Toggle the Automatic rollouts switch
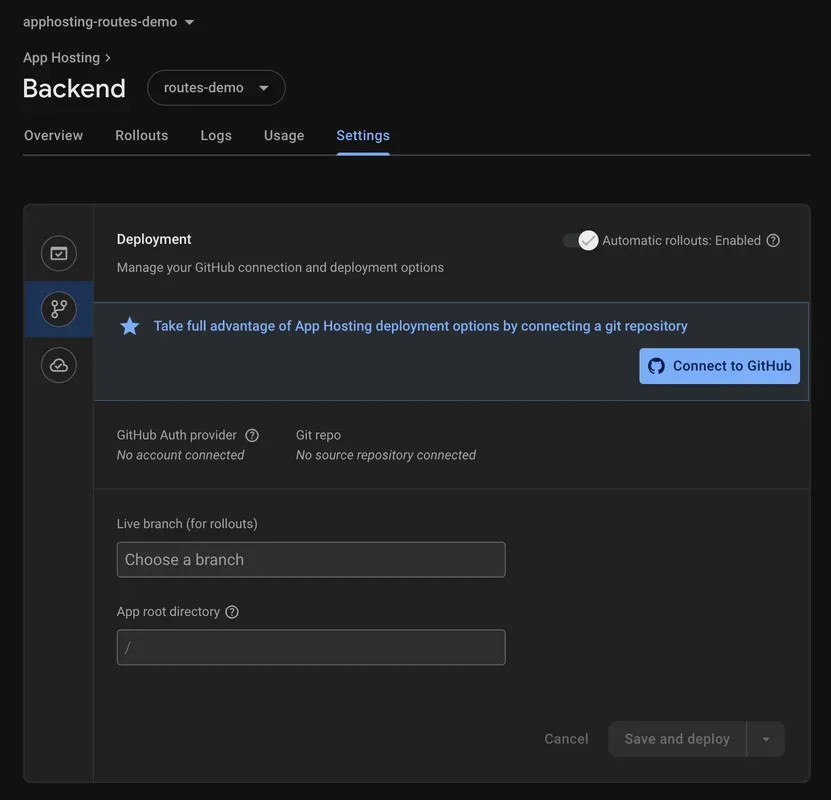 point(581,241)
